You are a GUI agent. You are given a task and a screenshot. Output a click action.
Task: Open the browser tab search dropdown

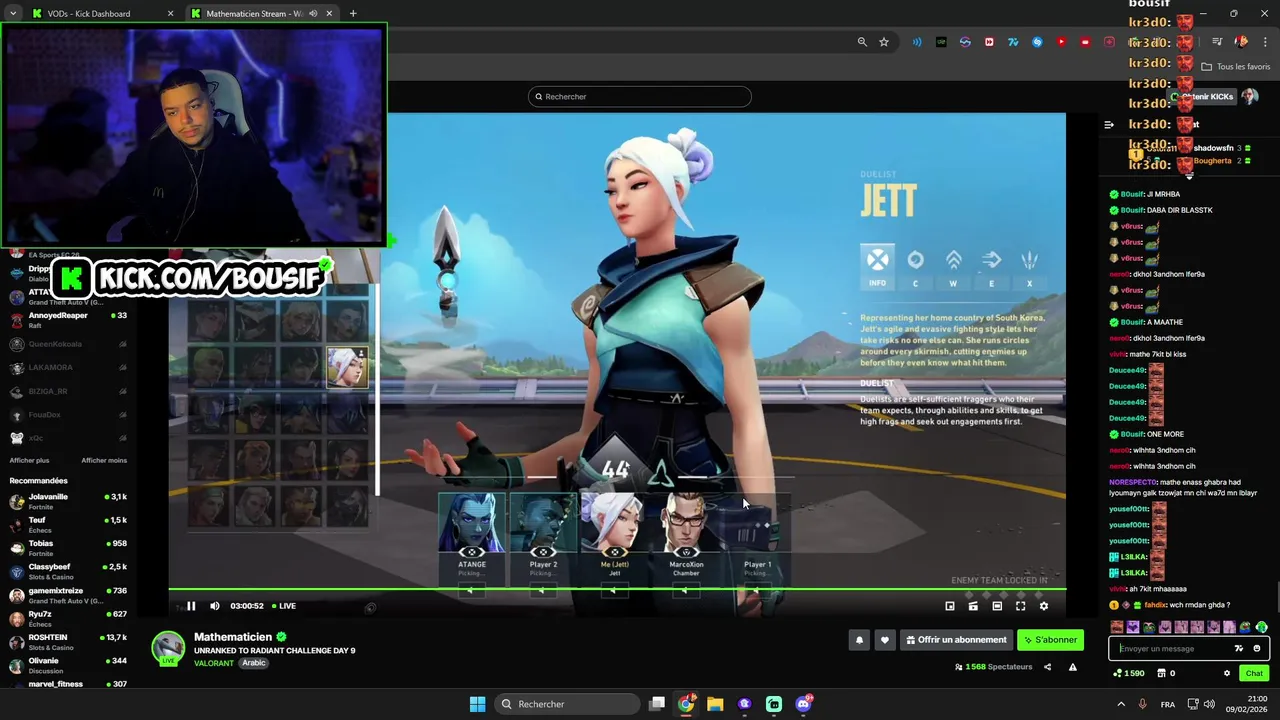tap(12, 14)
